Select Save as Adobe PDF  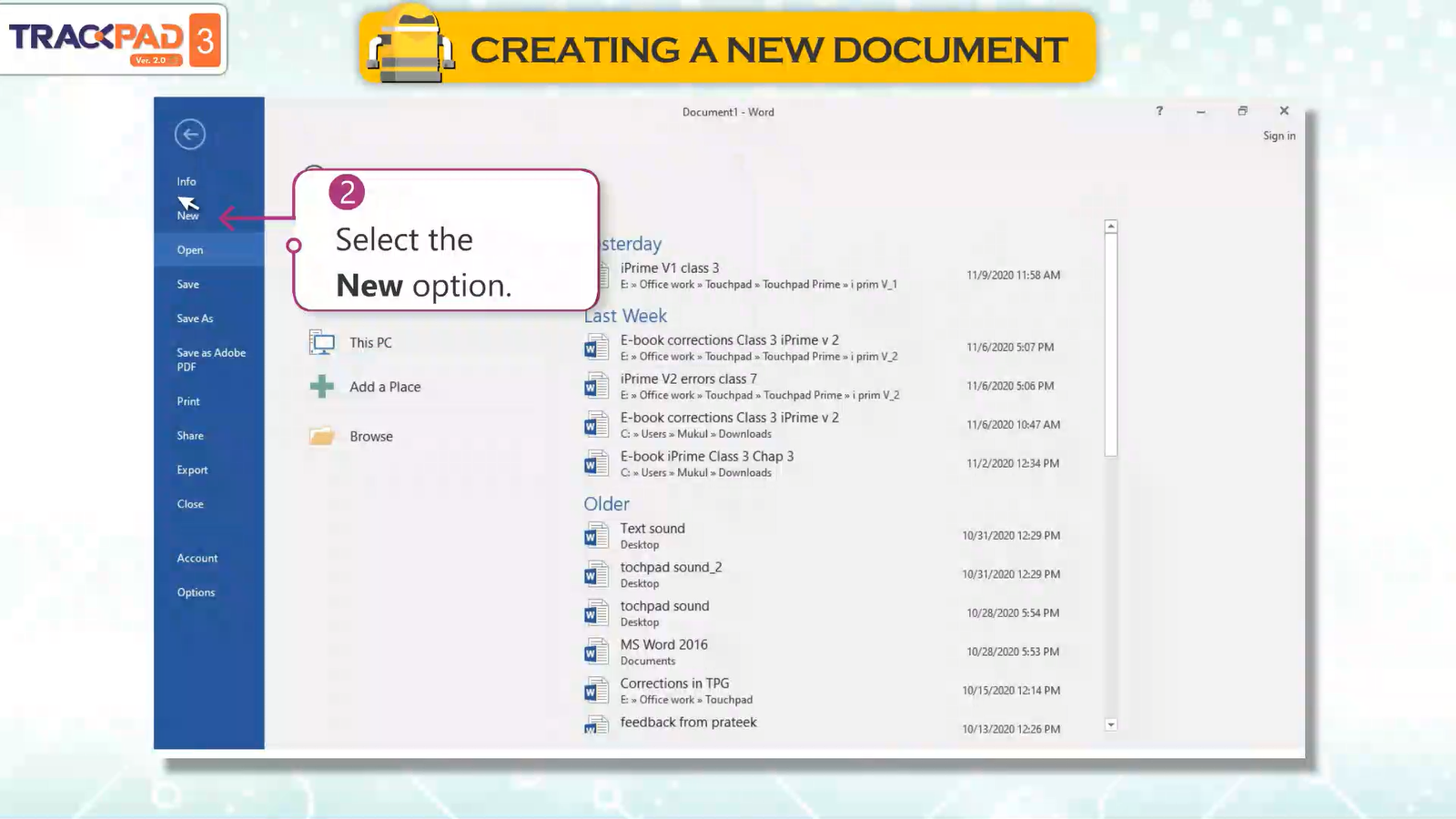[x=211, y=359]
